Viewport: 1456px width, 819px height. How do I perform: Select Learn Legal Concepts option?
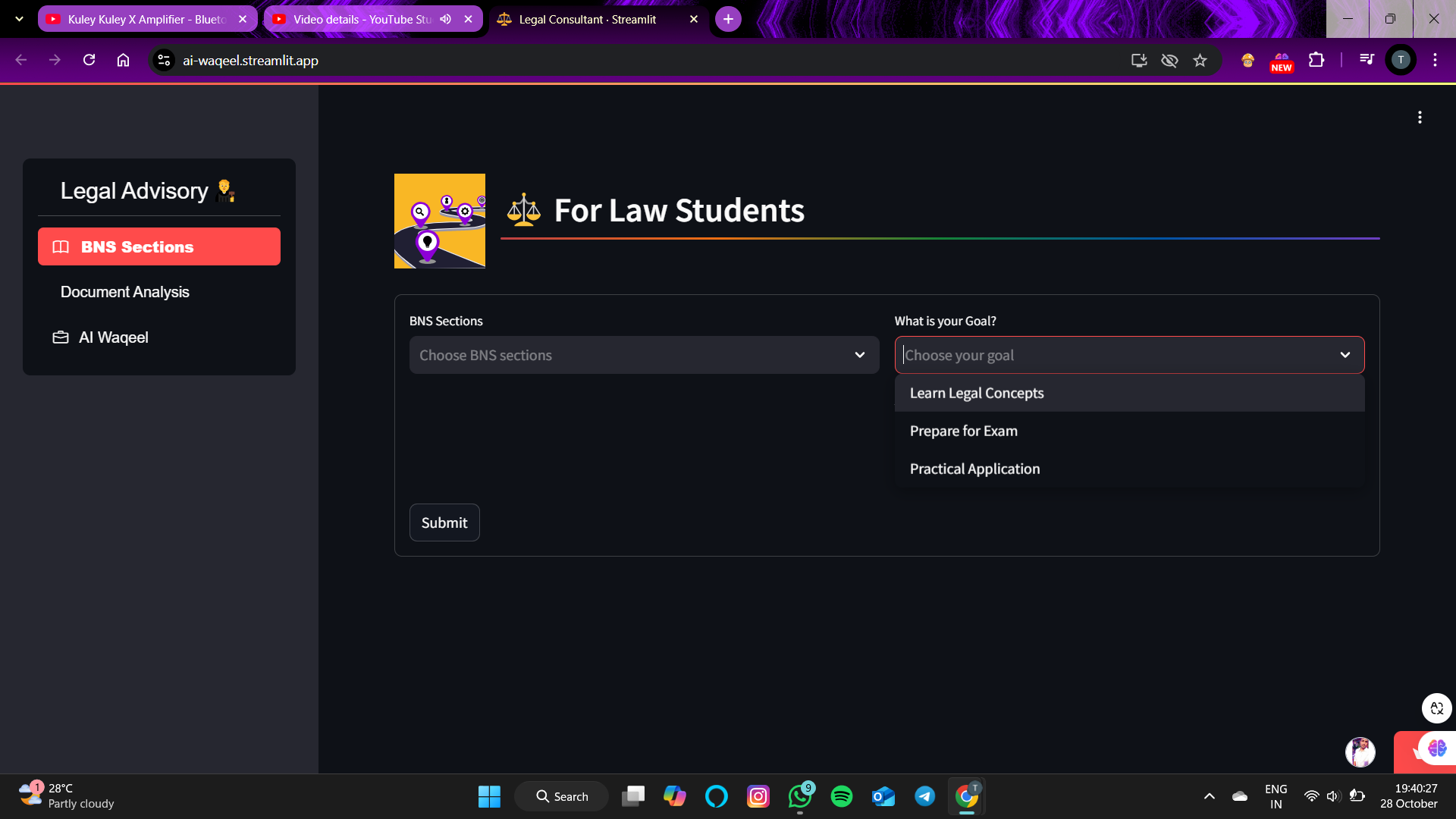977,393
